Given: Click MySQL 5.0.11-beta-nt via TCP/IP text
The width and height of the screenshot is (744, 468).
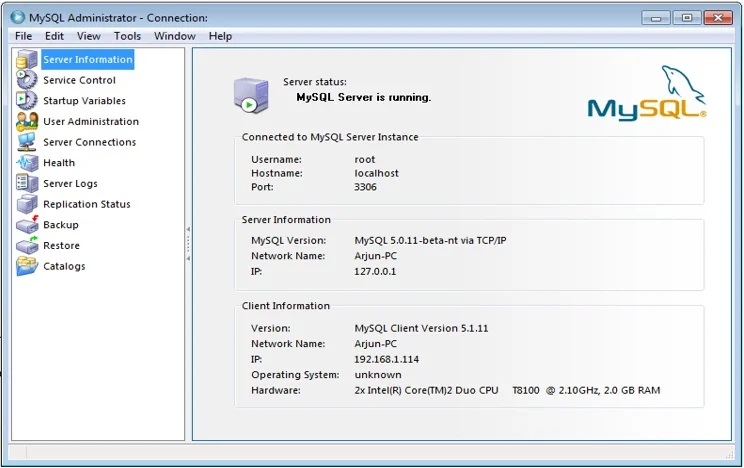Looking at the screenshot, I should click(430, 241).
